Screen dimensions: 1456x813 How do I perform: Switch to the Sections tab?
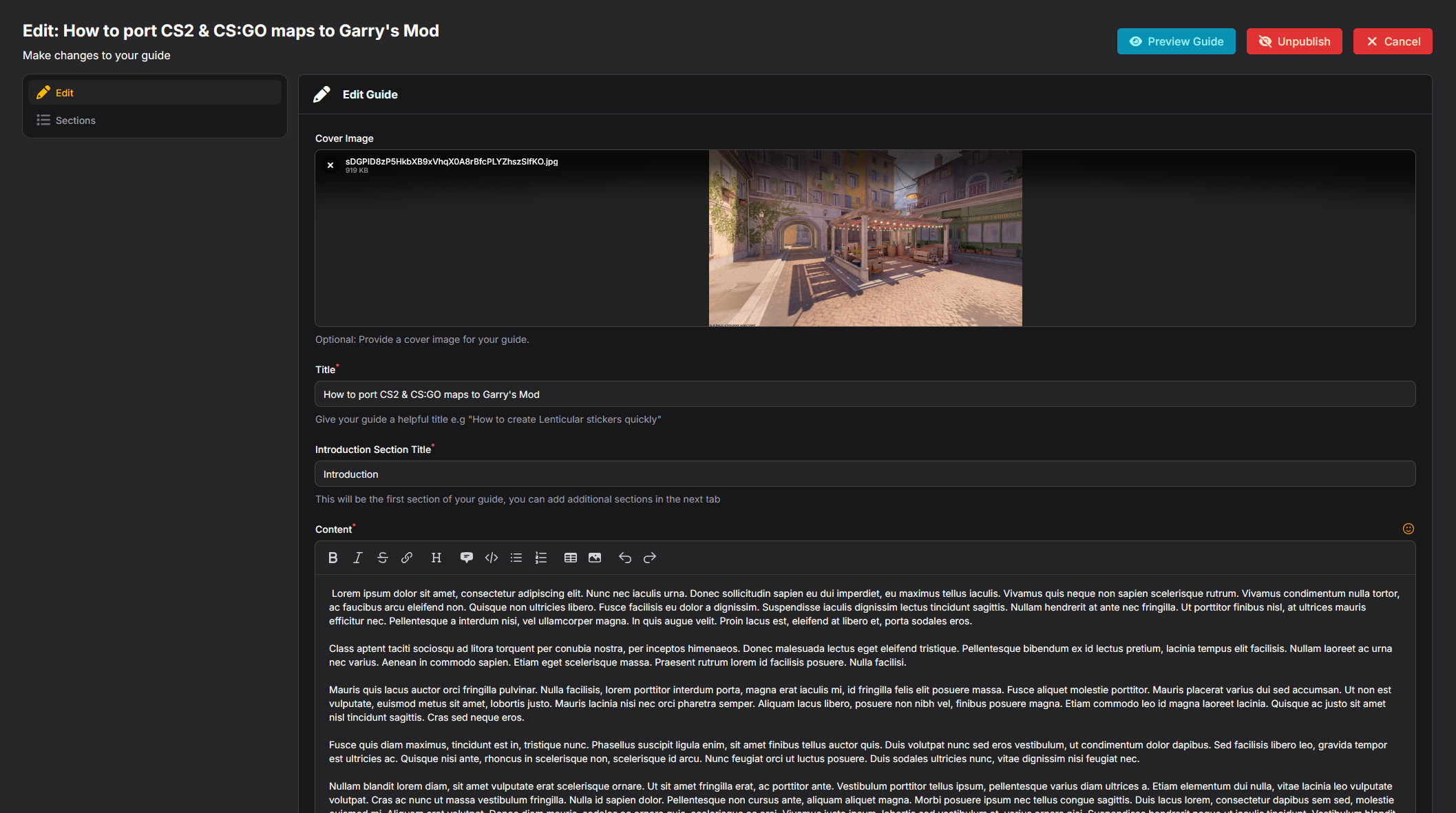76,120
